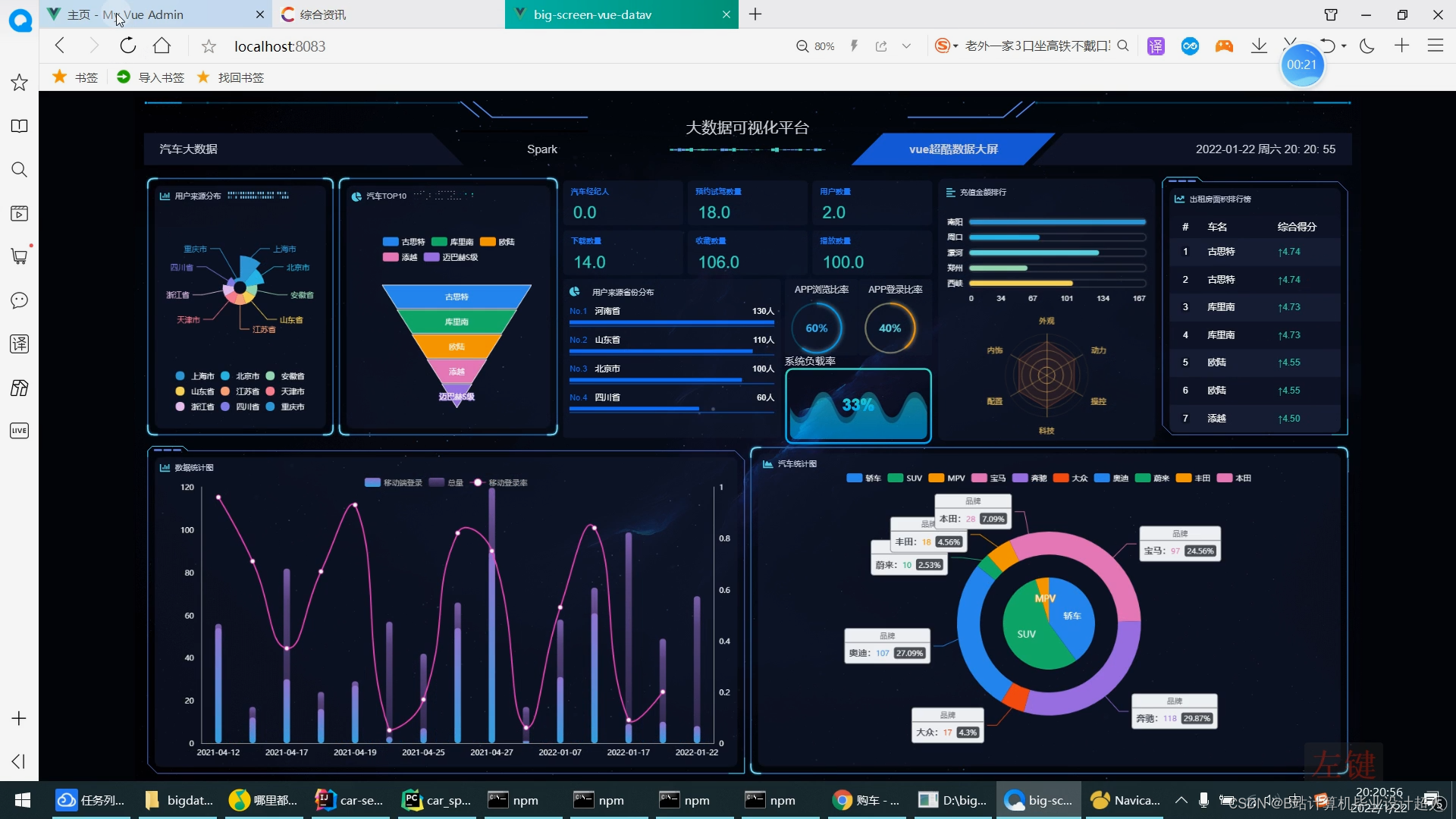Bookmark page with the star icon
The image size is (1456, 819).
coord(209,47)
